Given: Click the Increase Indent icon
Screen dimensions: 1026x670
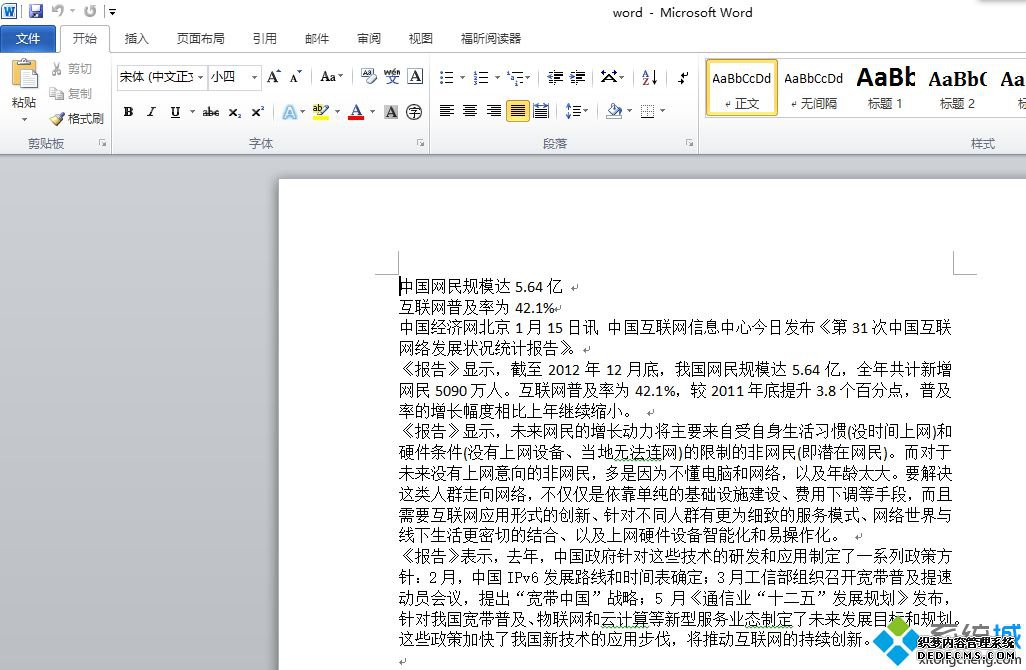Looking at the screenshot, I should pos(578,78).
